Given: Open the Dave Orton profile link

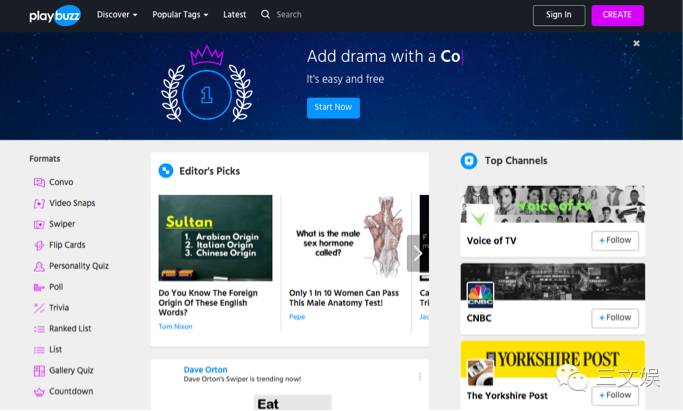Looking at the screenshot, I should click(x=205, y=370).
